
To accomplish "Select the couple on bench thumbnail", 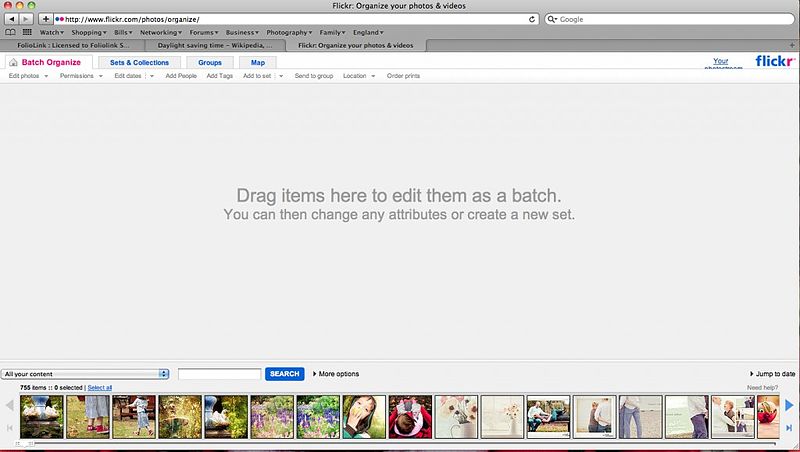I will pyautogui.click(x=548, y=417).
